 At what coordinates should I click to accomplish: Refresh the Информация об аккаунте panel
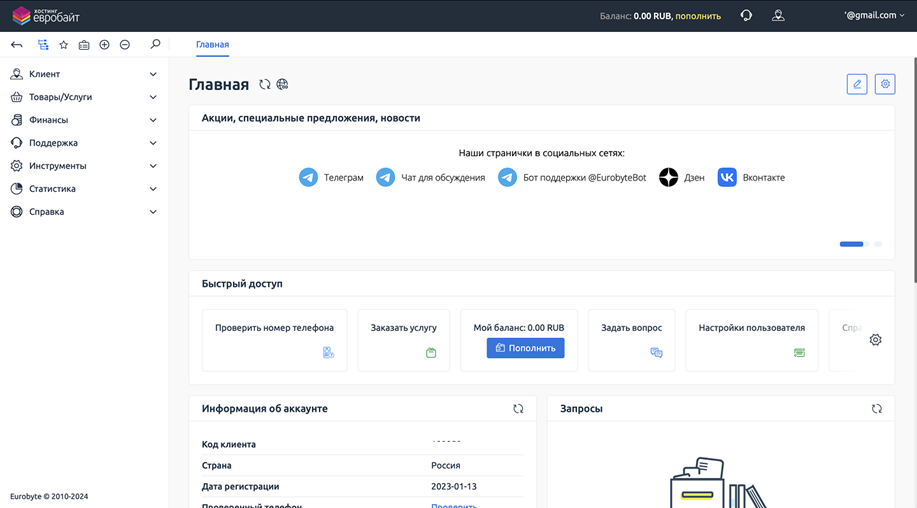point(518,409)
